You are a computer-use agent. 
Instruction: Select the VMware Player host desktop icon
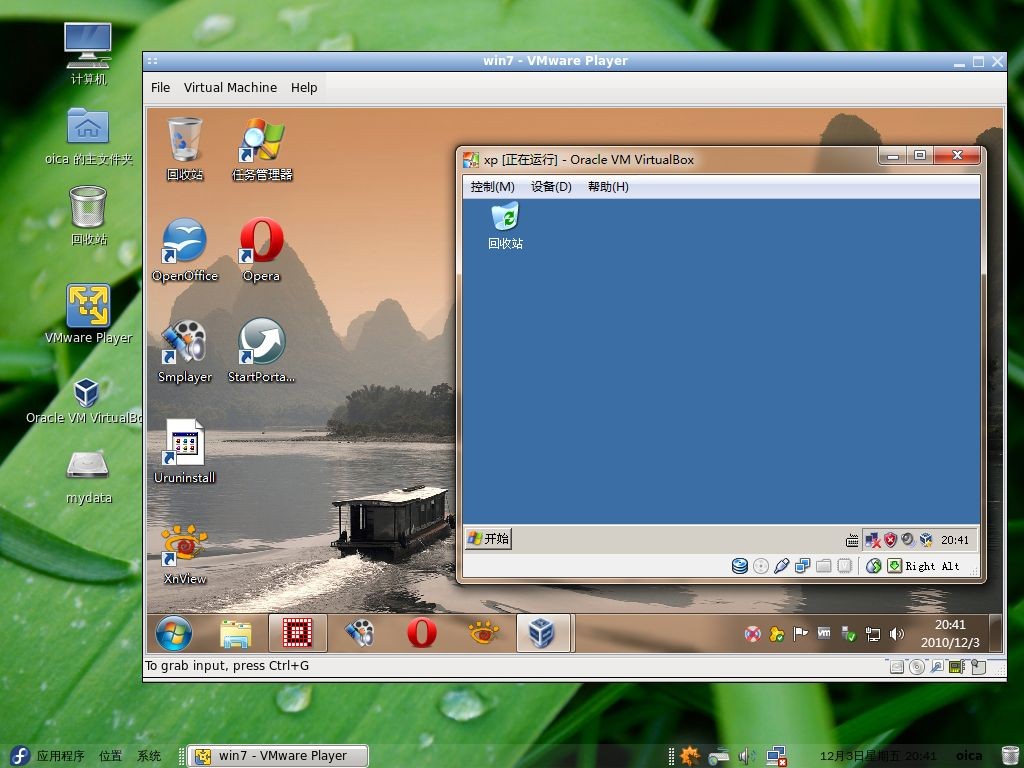click(88, 313)
